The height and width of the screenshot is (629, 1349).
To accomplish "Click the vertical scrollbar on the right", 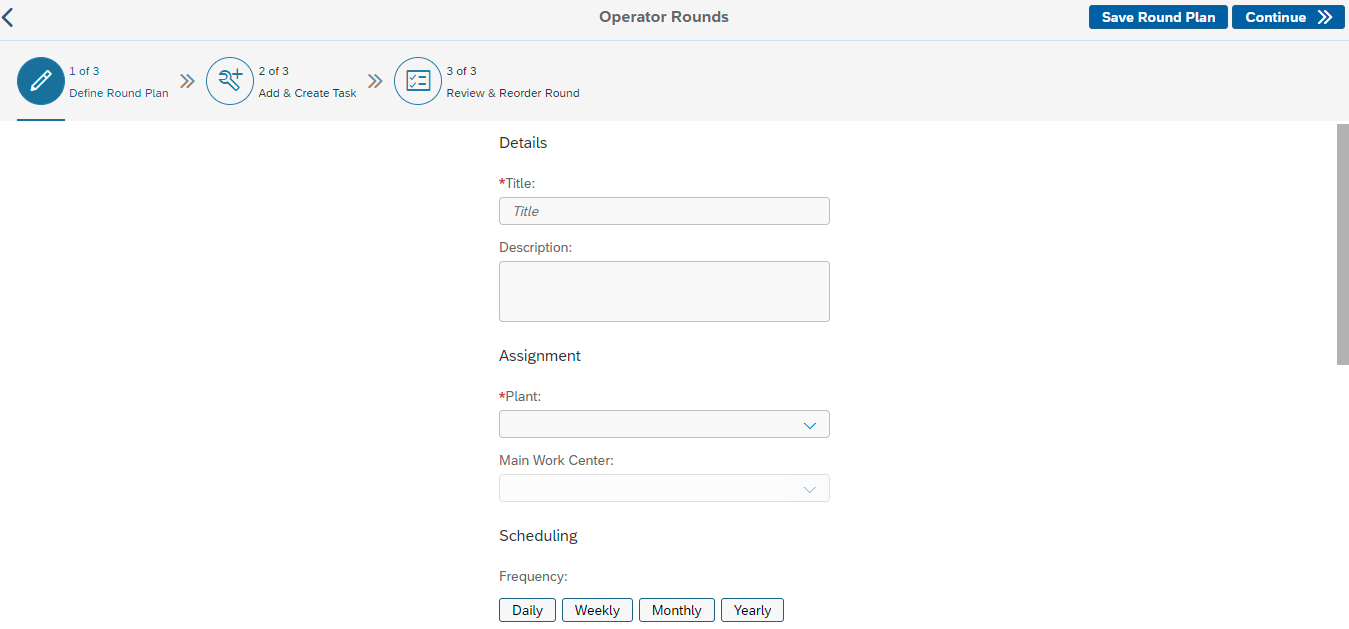I will pyautogui.click(x=1342, y=245).
